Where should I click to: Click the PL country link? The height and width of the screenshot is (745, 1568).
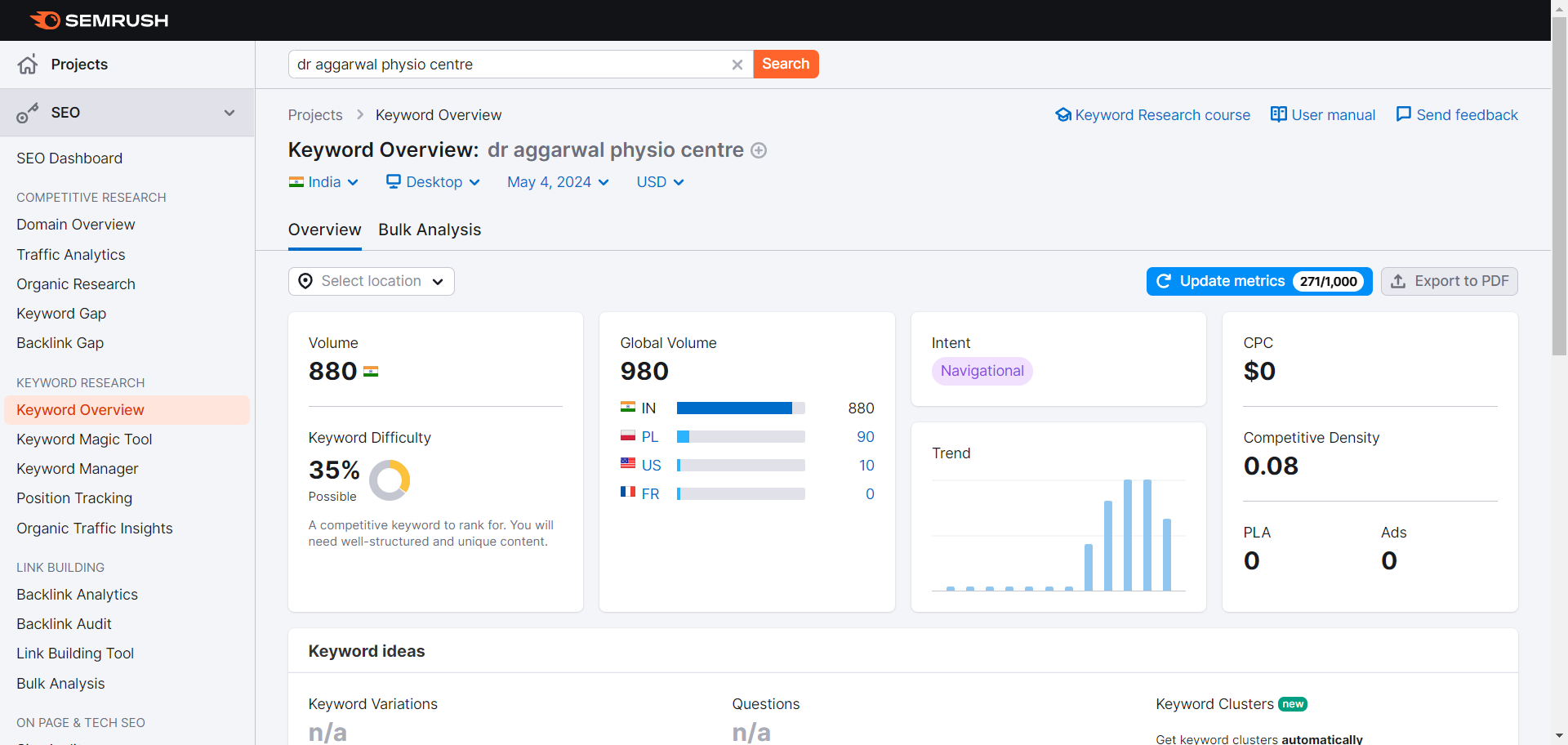click(x=650, y=437)
